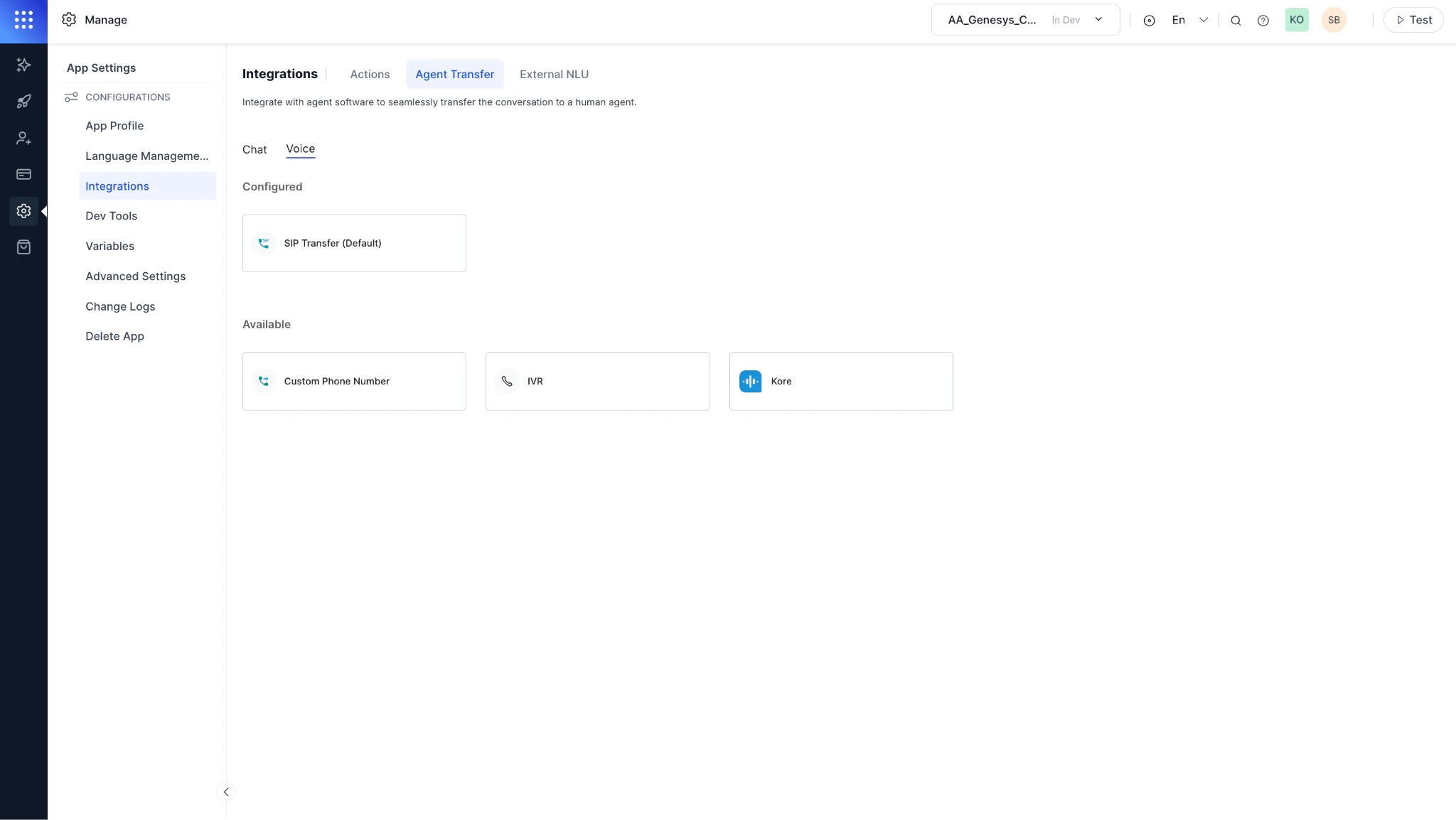
Task: Select the settings gear in left sidebar
Action: [x=23, y=210]
